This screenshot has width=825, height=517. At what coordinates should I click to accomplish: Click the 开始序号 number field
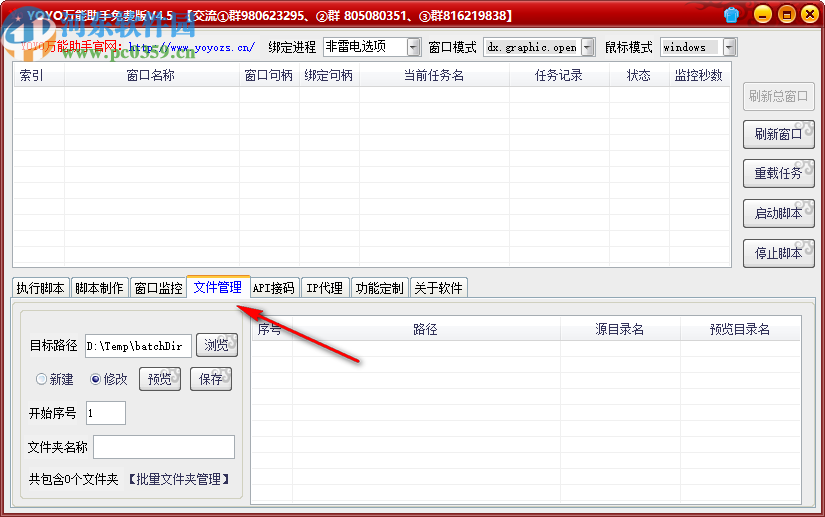tap(106, 413)
